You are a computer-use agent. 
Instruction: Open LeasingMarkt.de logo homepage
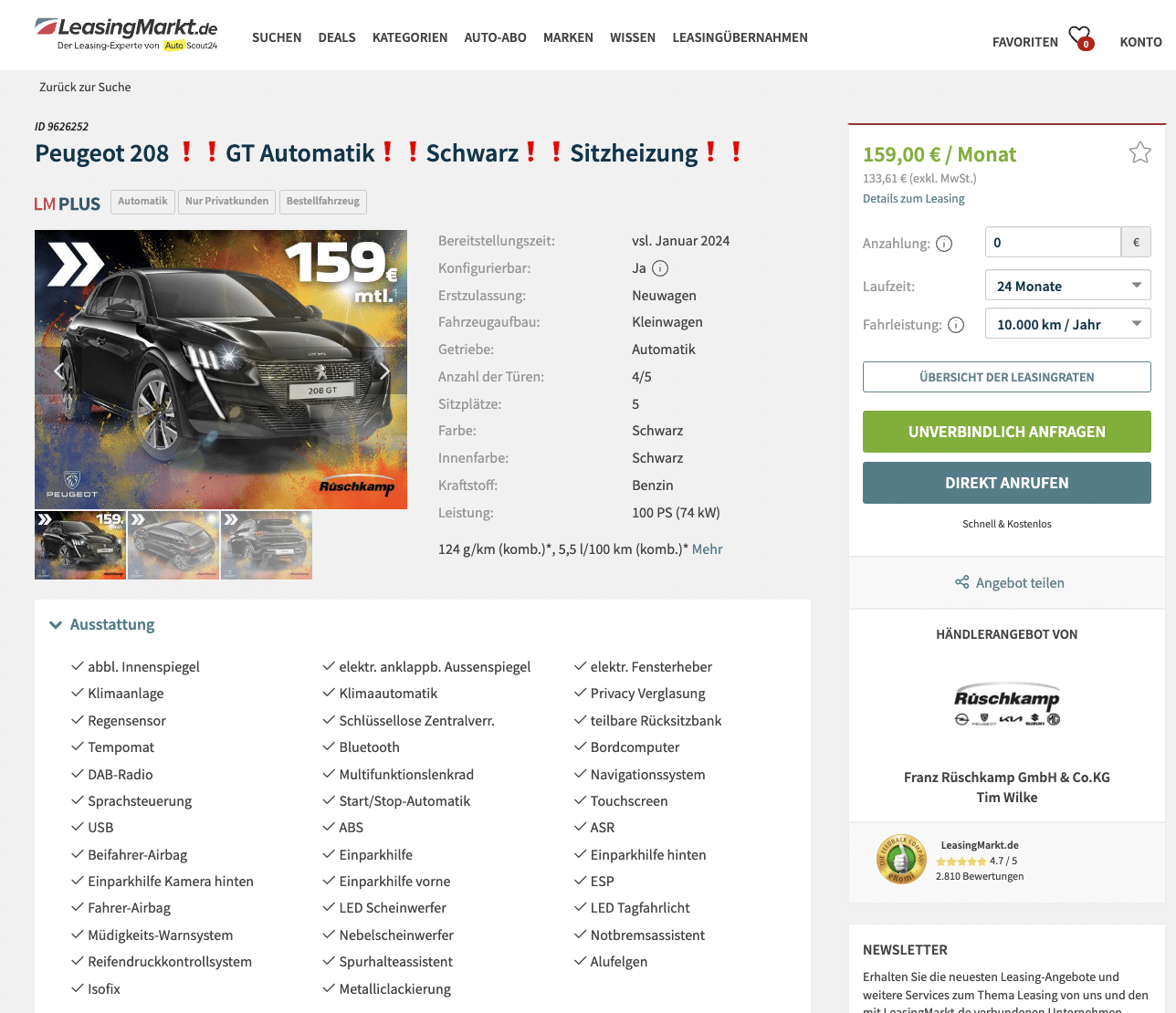click(x=126, y=34)
